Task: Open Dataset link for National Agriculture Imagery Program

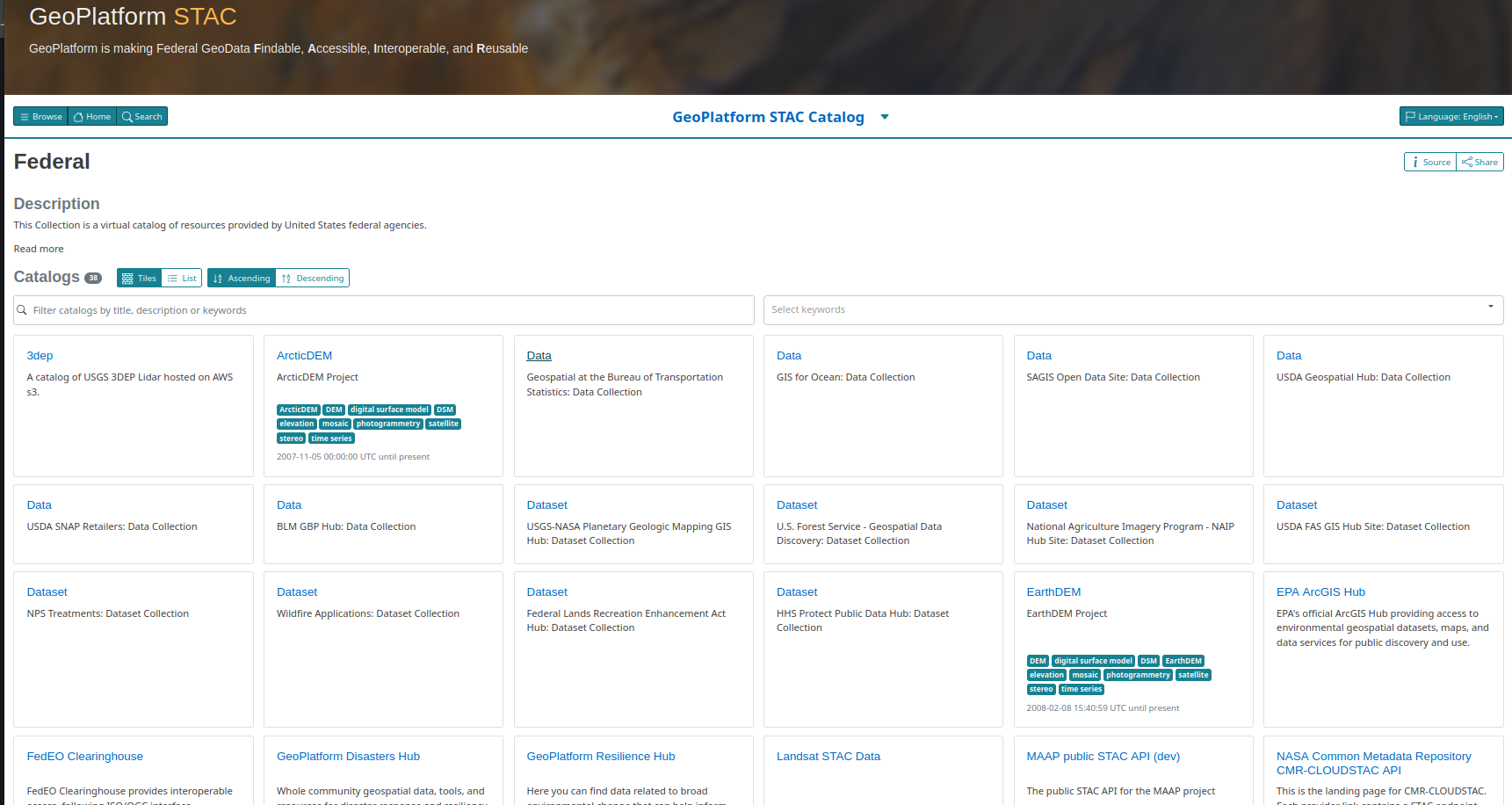Action: pos(1047,505)
